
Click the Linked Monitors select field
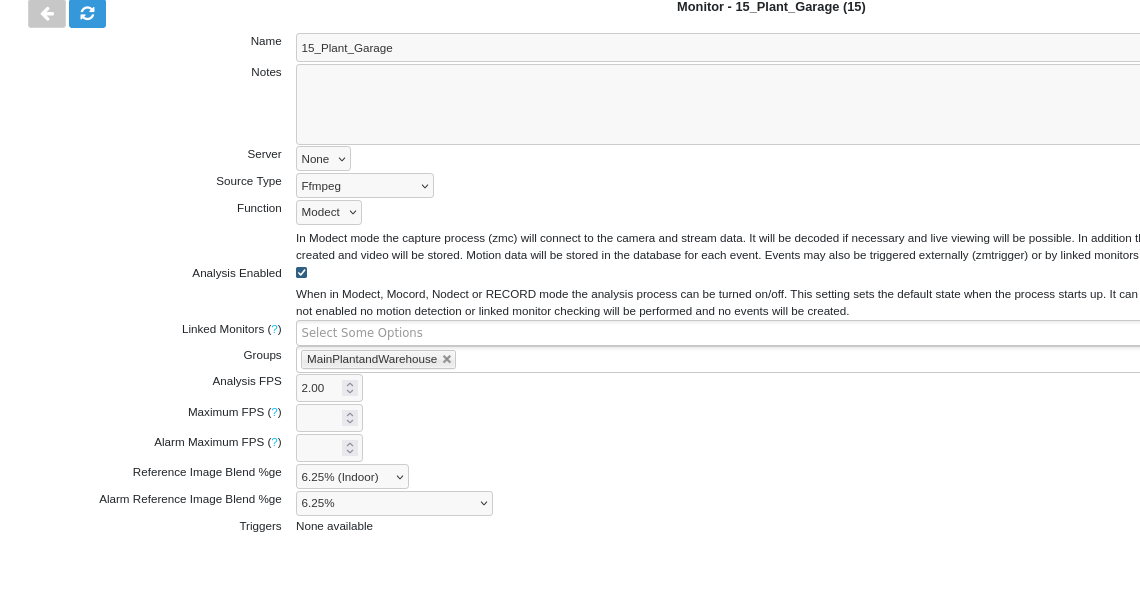[x=718, y=333]
